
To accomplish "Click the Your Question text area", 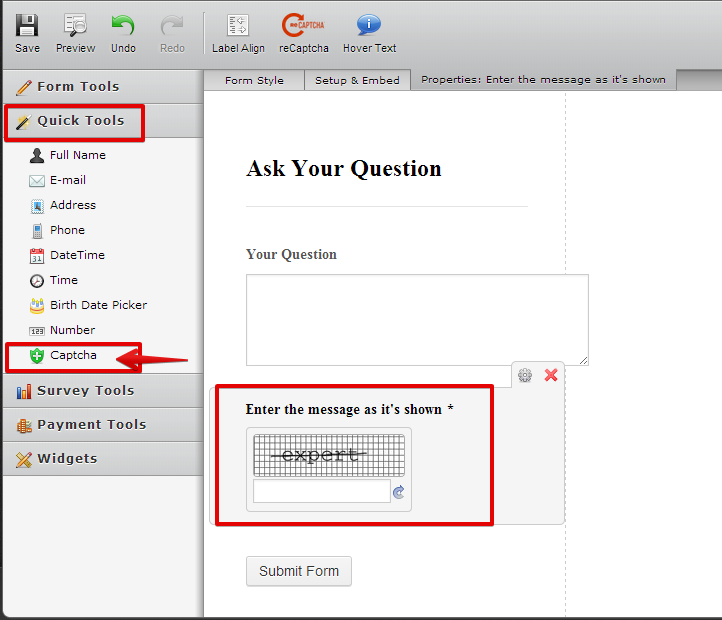I will [417, 320].
